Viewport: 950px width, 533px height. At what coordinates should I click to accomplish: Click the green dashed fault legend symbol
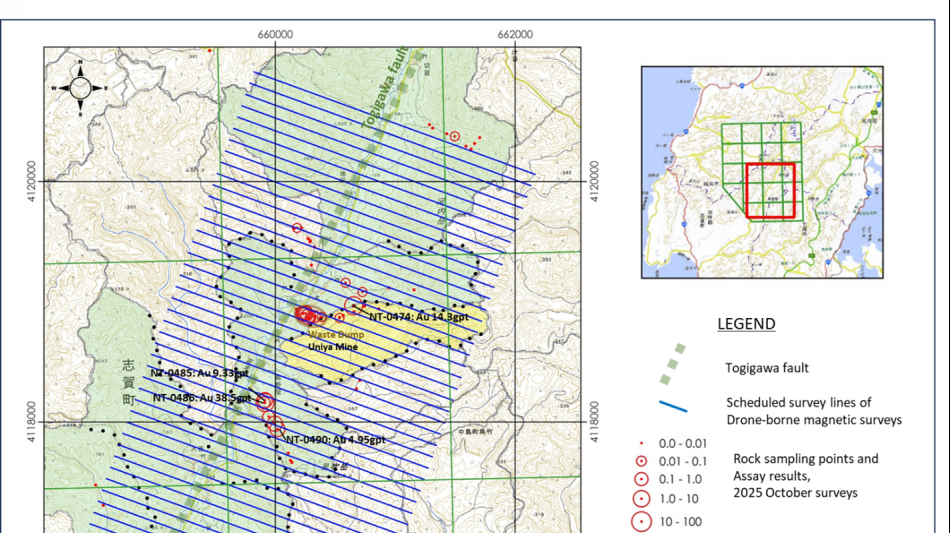coord(672,365)
